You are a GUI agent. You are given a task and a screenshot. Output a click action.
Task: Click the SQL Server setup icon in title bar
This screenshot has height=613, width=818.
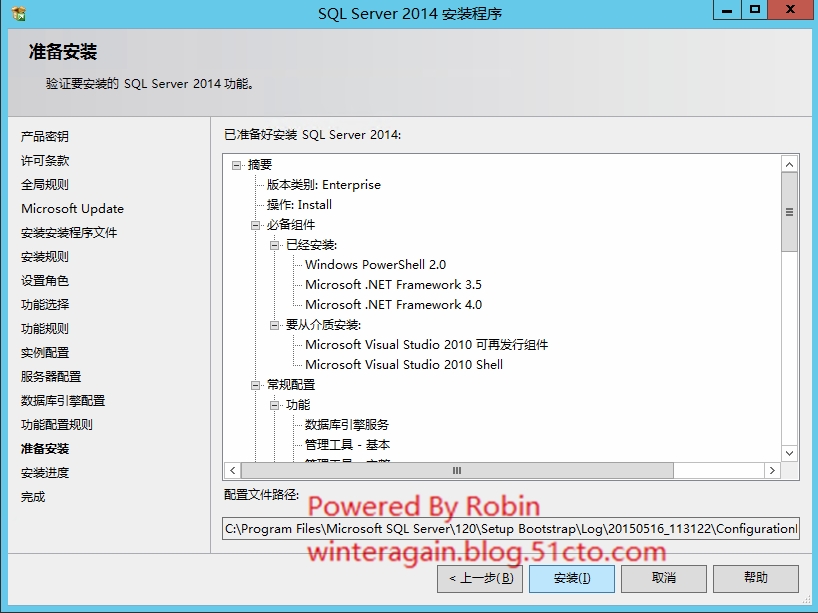pyautogui.click(x=19, y=14)
